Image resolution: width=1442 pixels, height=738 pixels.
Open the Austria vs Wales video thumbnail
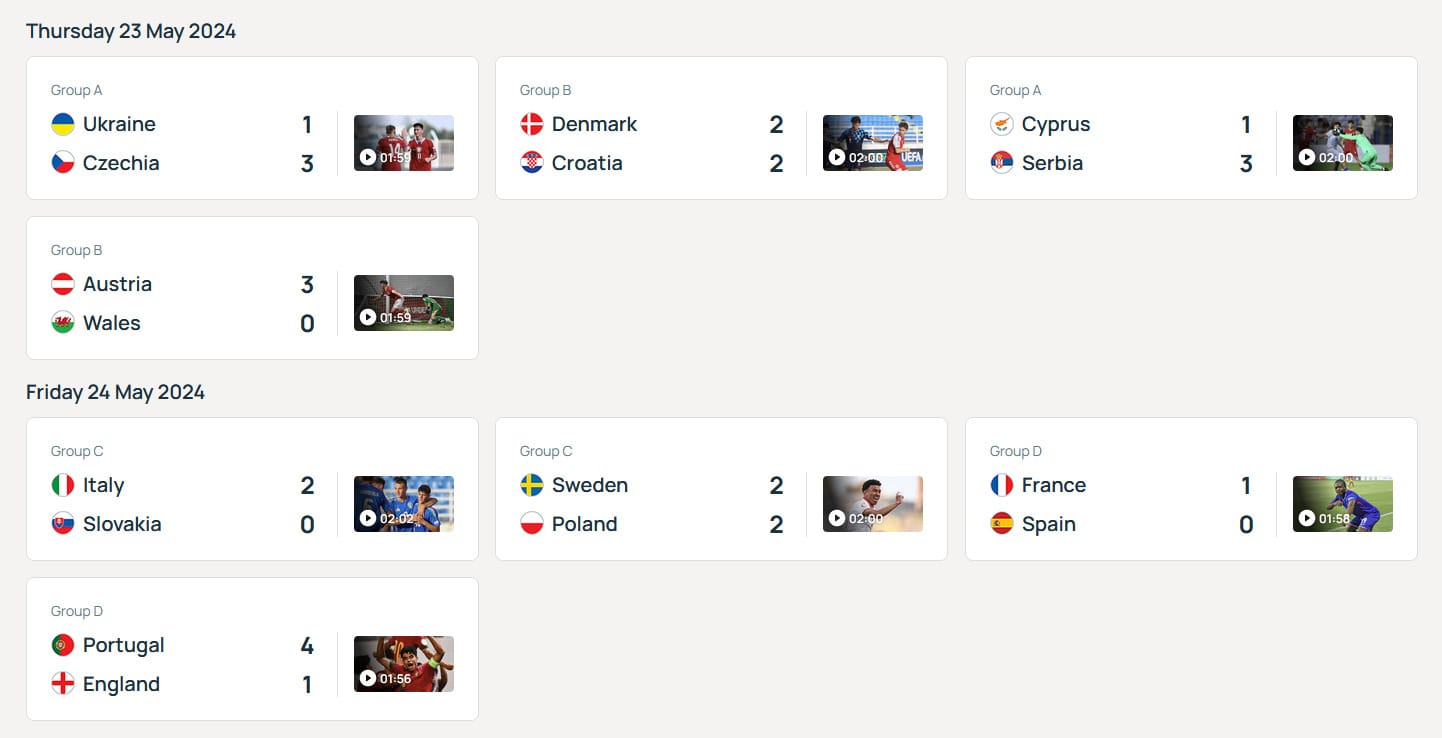tap(403, 303)
